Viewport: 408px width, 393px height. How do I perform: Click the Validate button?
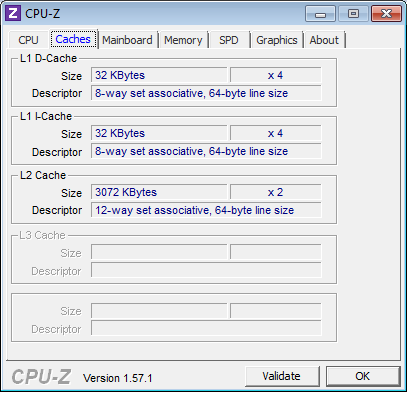pos(282,376)
